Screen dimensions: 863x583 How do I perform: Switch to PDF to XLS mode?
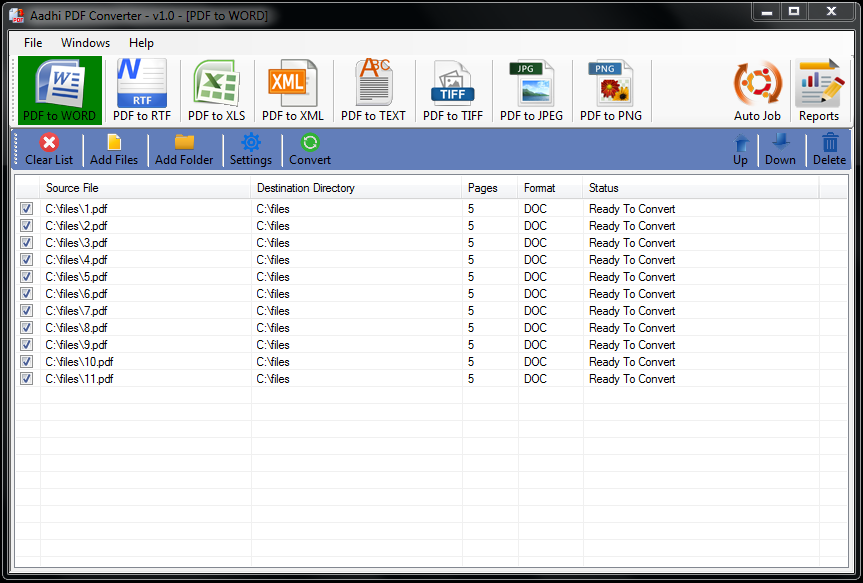click(216, 90)
